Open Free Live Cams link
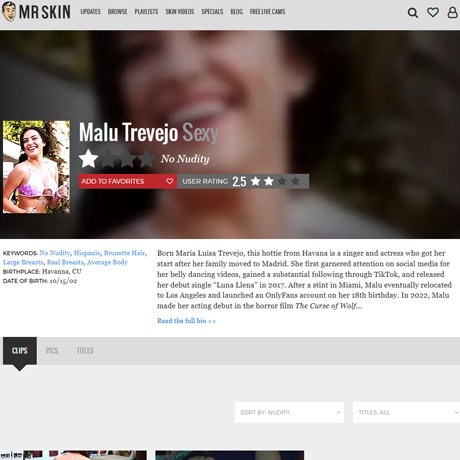This screenshot has height=460, width=460. (x=267, y=12)
